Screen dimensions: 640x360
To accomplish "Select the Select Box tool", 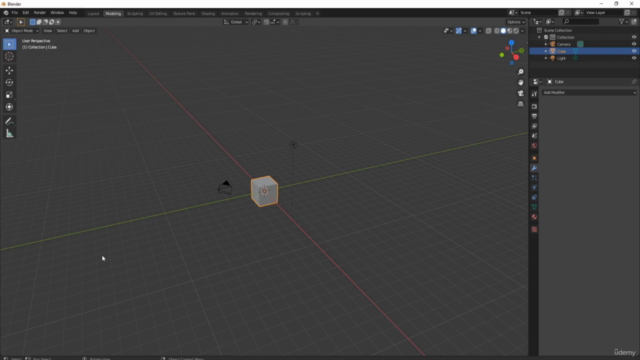I will coord(9,44).
